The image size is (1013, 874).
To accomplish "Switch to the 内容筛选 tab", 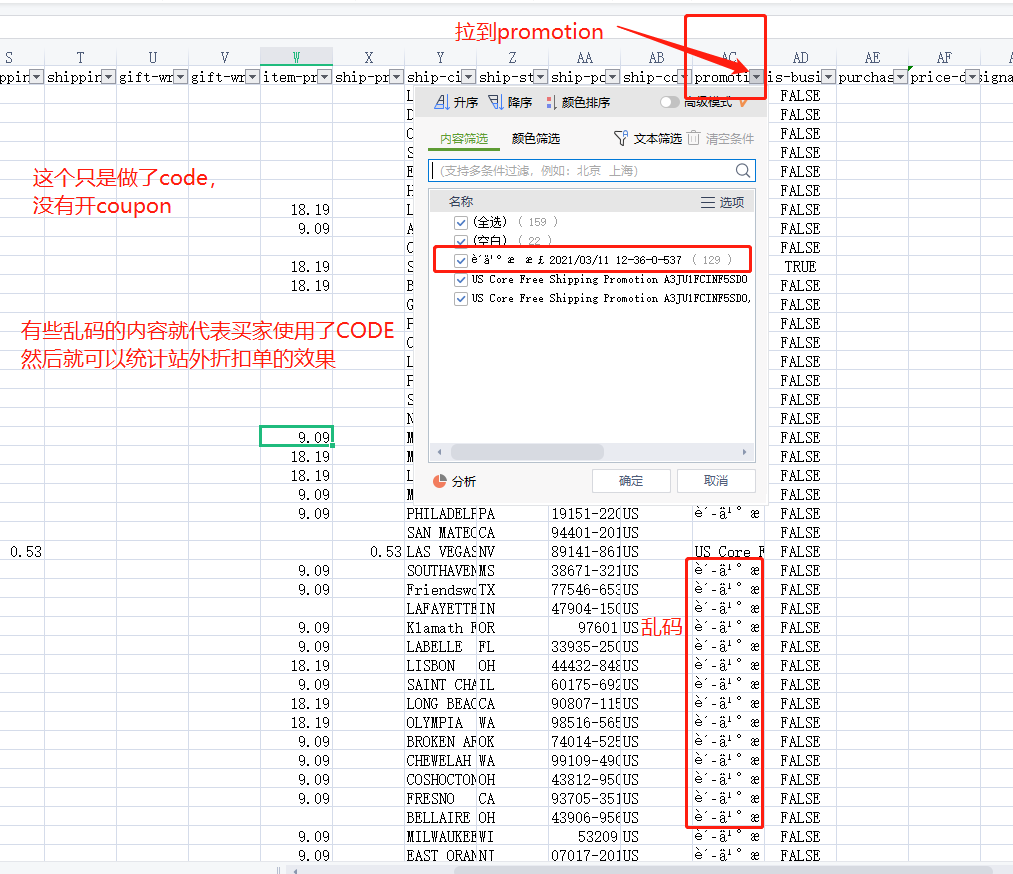I will pos(464,139).
